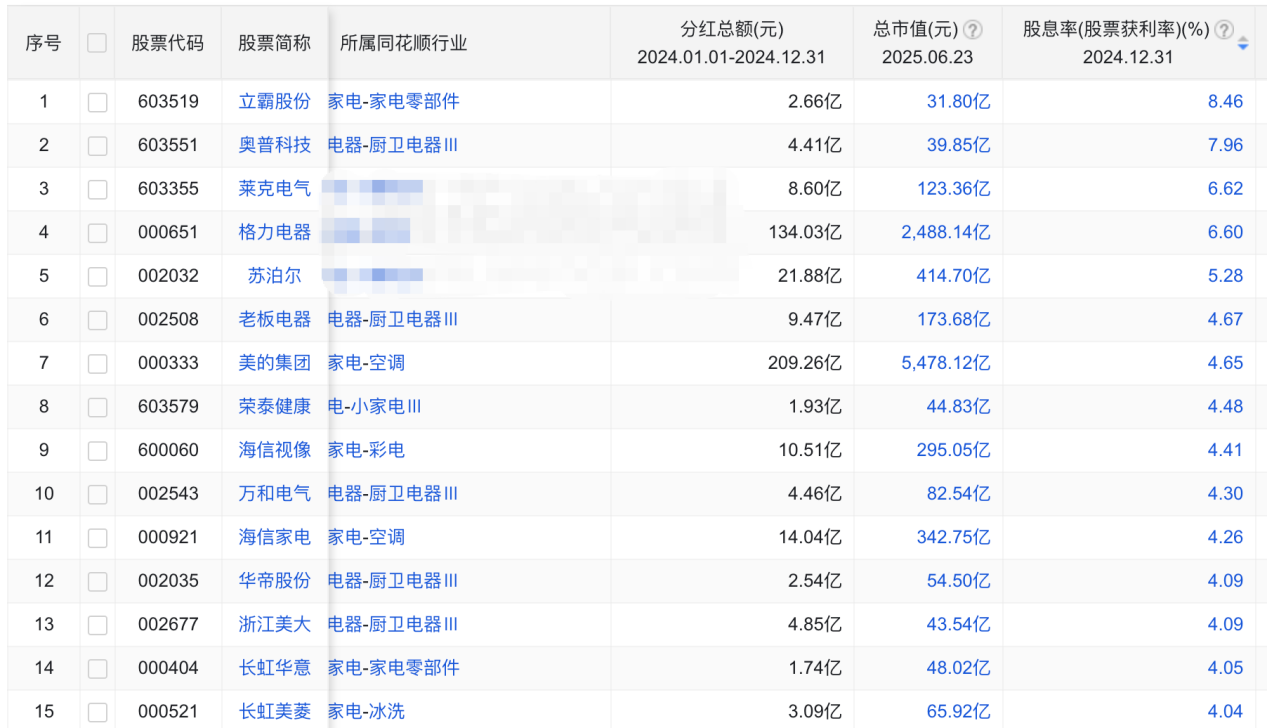Check the box for 莱克电气 row
The image size is (1267, 728).
[x=97, y=189]
